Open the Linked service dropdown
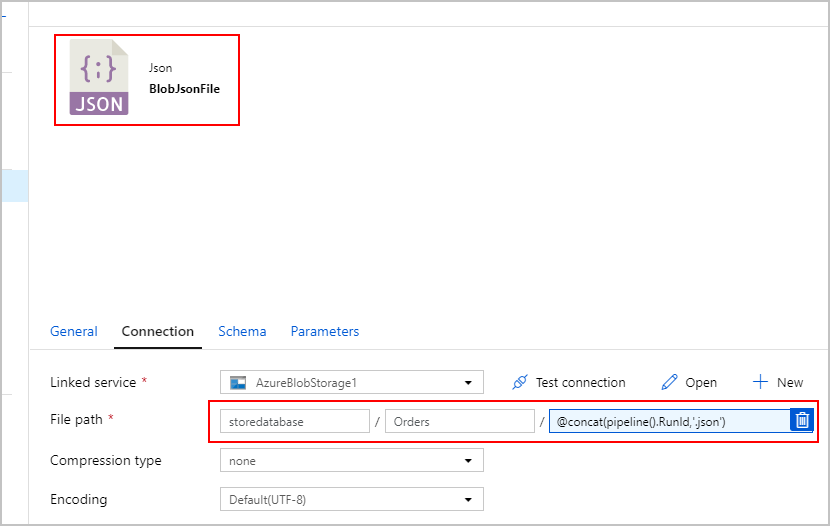The image size is (830, 526). pyautogui.click(x=351, y=382)
